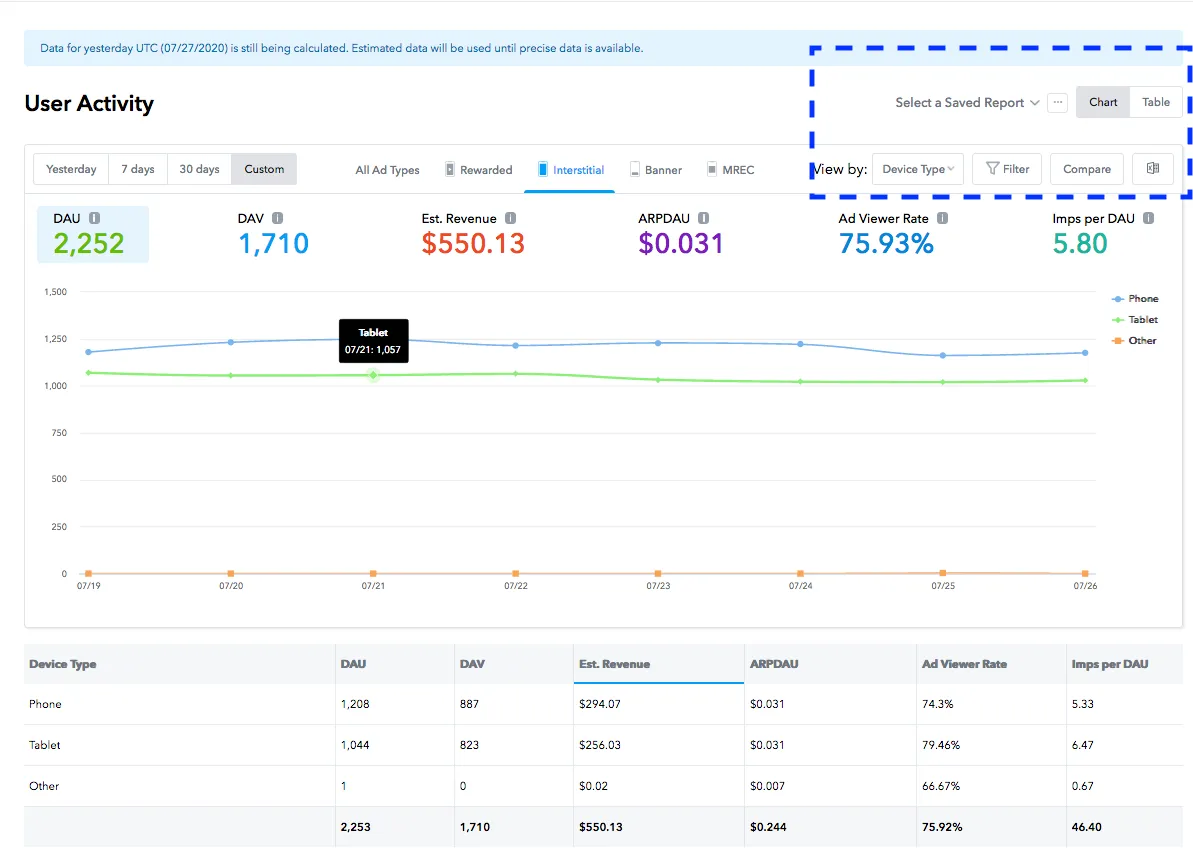The height and width of the screenshot is (848, 1193).
Task: Click the Est. Revenue info icon
Action: [x=511, y=218]
